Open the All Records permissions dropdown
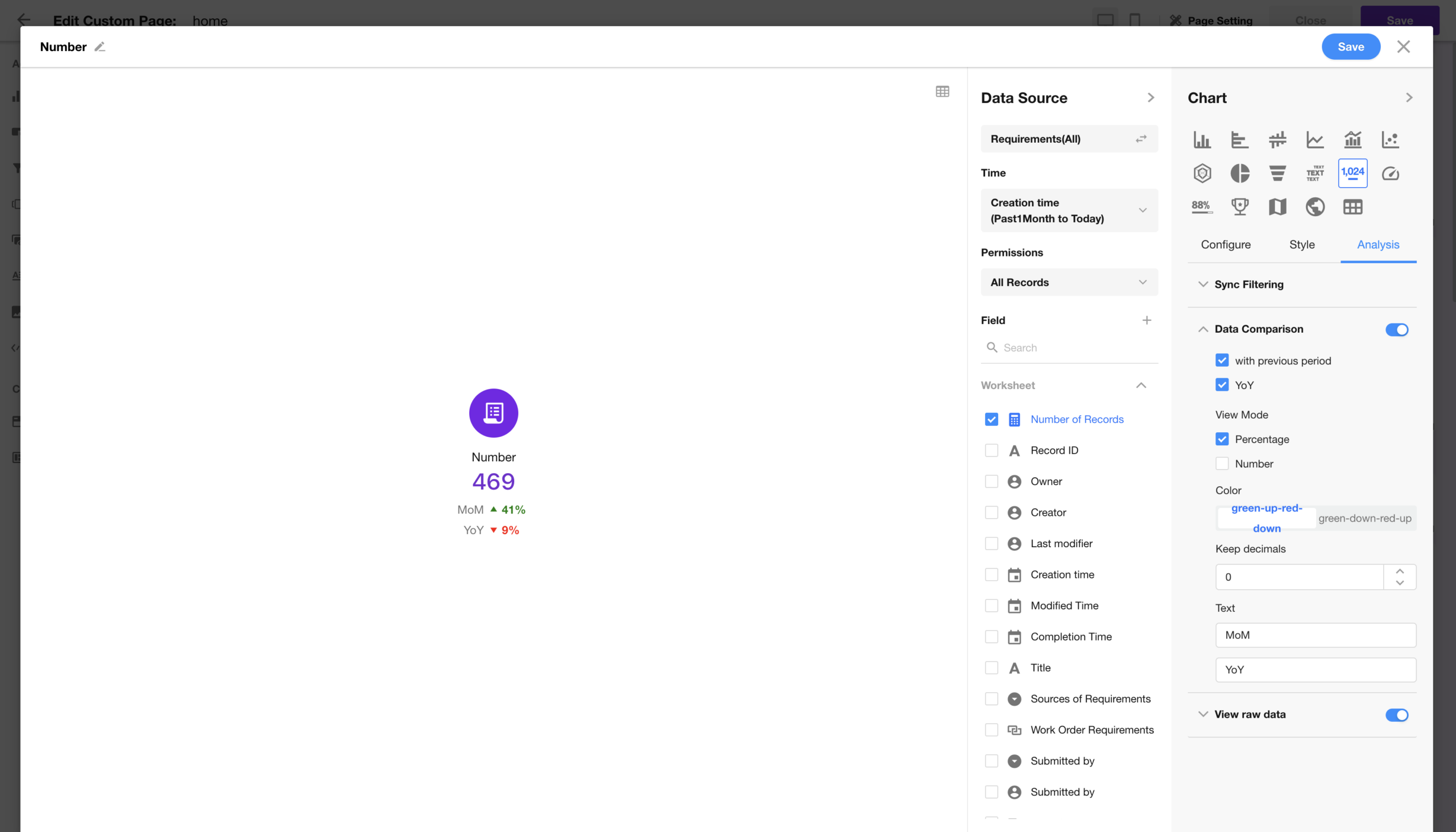Screen dimensions: 1456x832 click(1069, 282)
